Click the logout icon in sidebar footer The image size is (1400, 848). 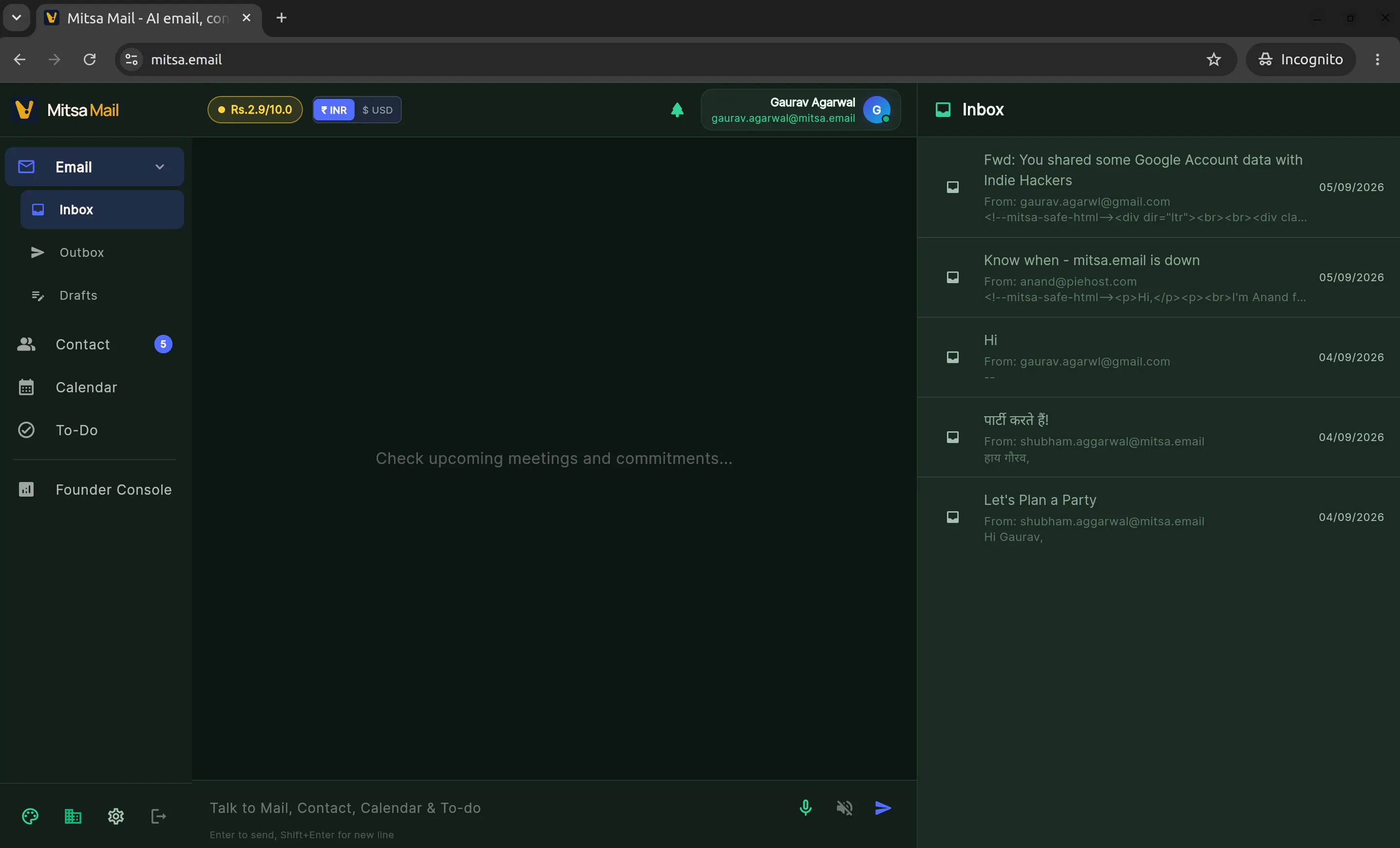click(x=158, y=817)
